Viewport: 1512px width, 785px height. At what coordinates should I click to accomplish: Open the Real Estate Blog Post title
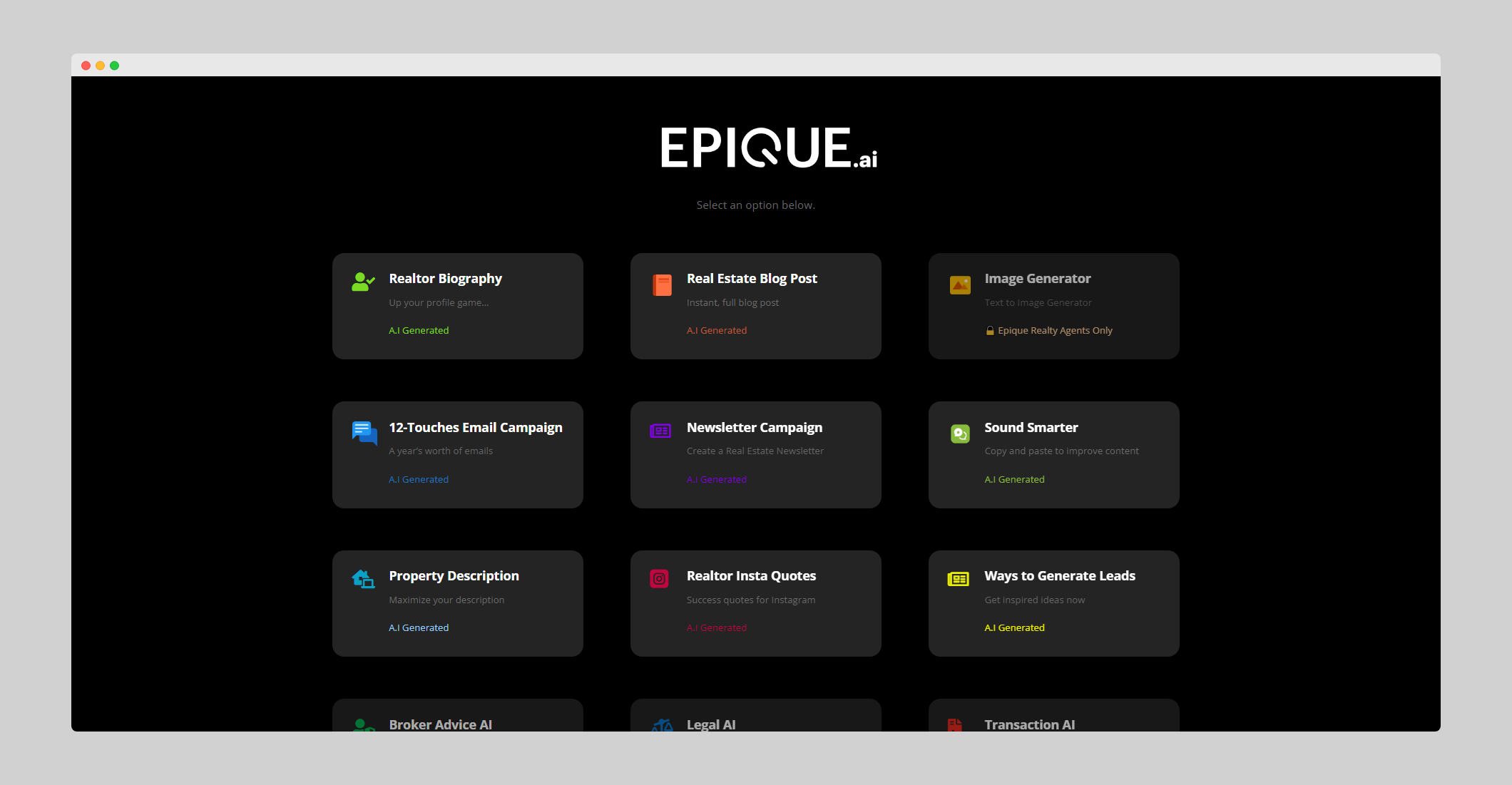click(752, 279)
